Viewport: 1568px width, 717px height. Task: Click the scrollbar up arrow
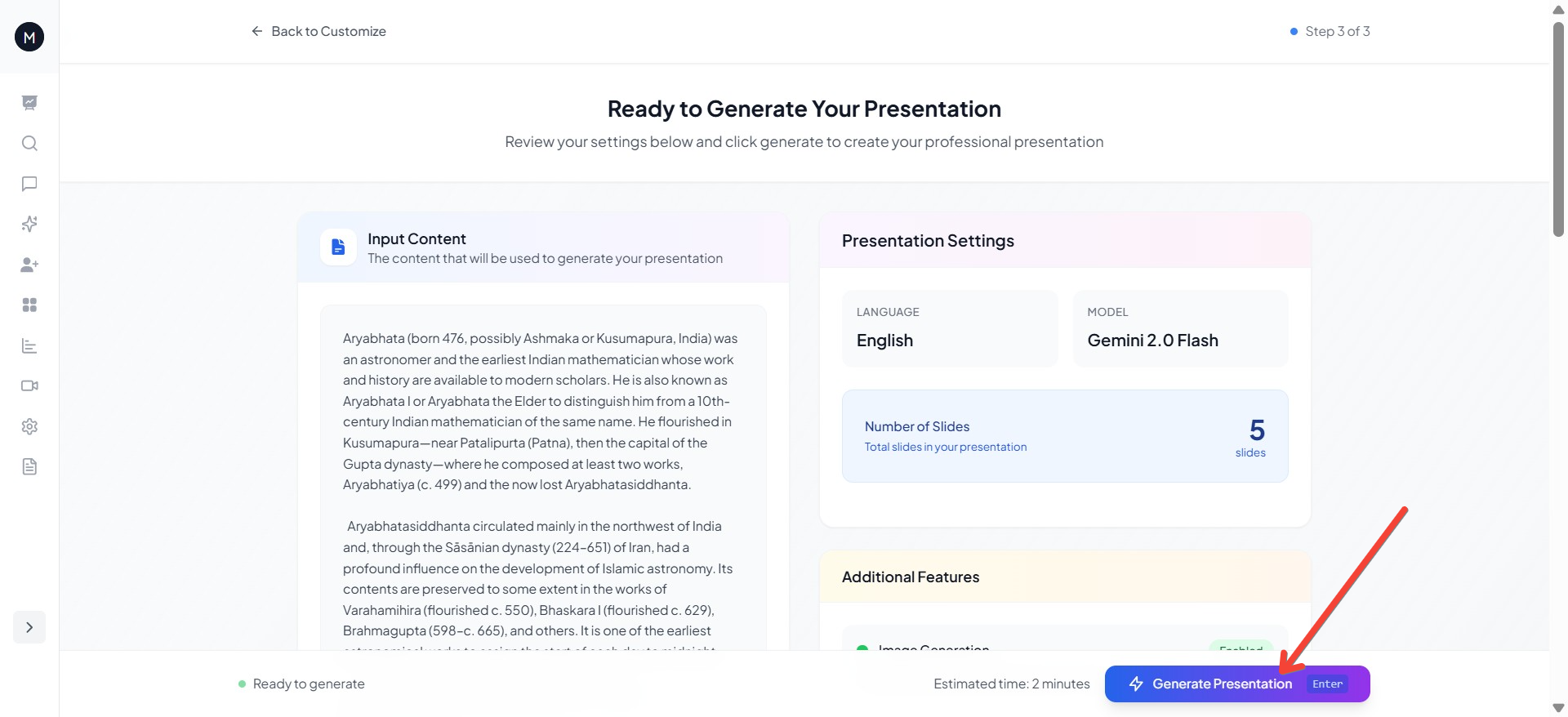tap(1558, 9)
